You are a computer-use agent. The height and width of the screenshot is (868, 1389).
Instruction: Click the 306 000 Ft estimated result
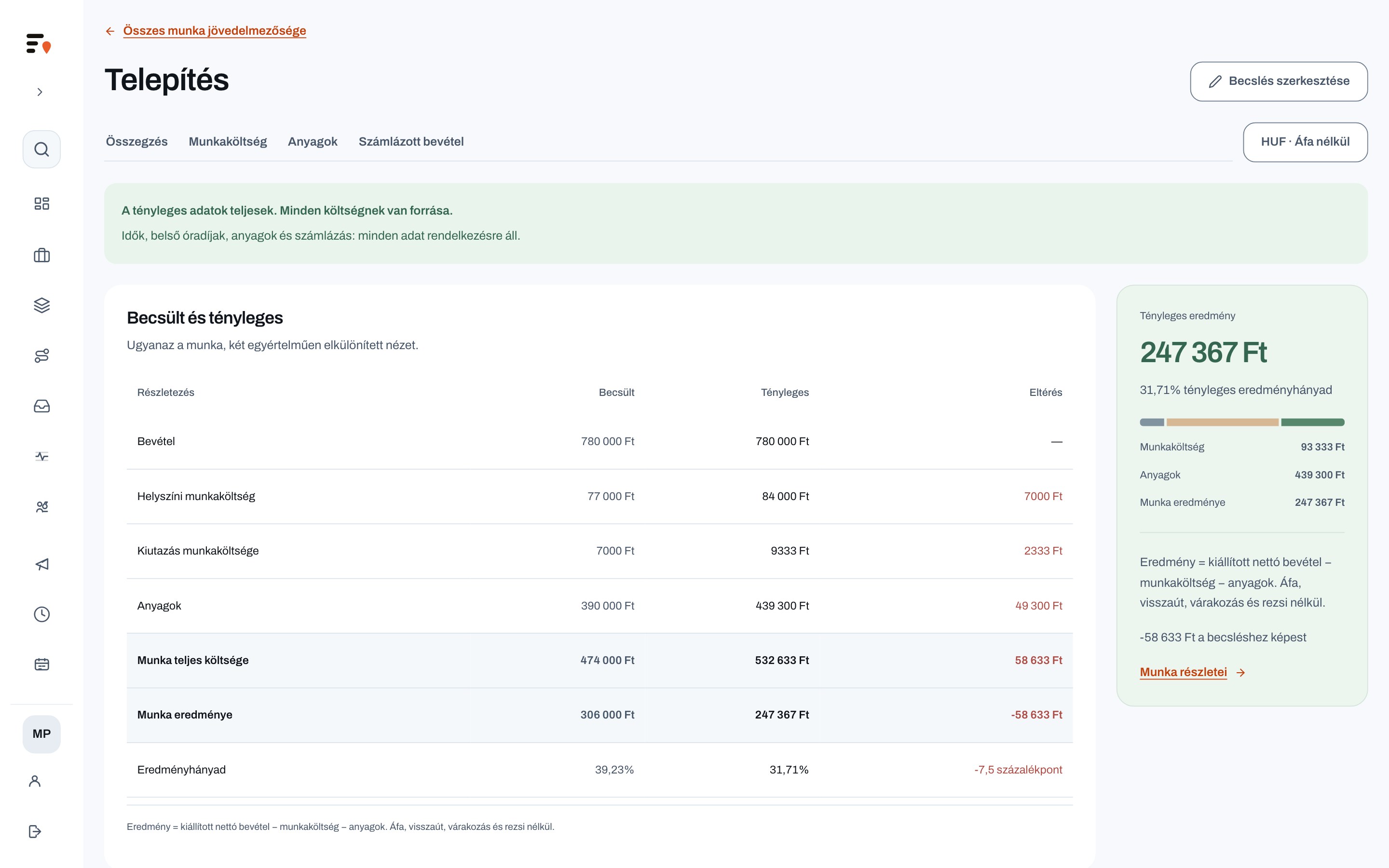coord(607,715)
